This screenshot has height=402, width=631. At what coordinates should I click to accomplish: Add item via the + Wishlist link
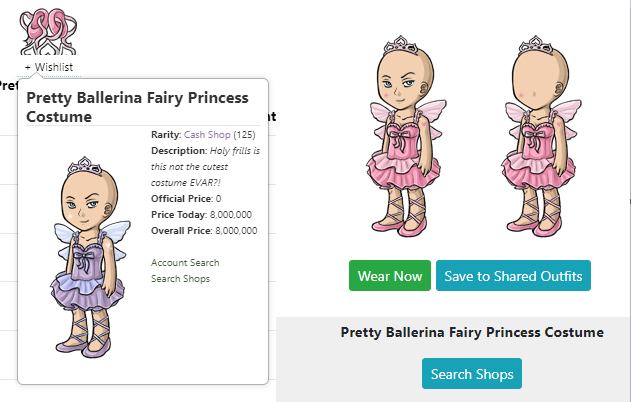coord(49,67)
